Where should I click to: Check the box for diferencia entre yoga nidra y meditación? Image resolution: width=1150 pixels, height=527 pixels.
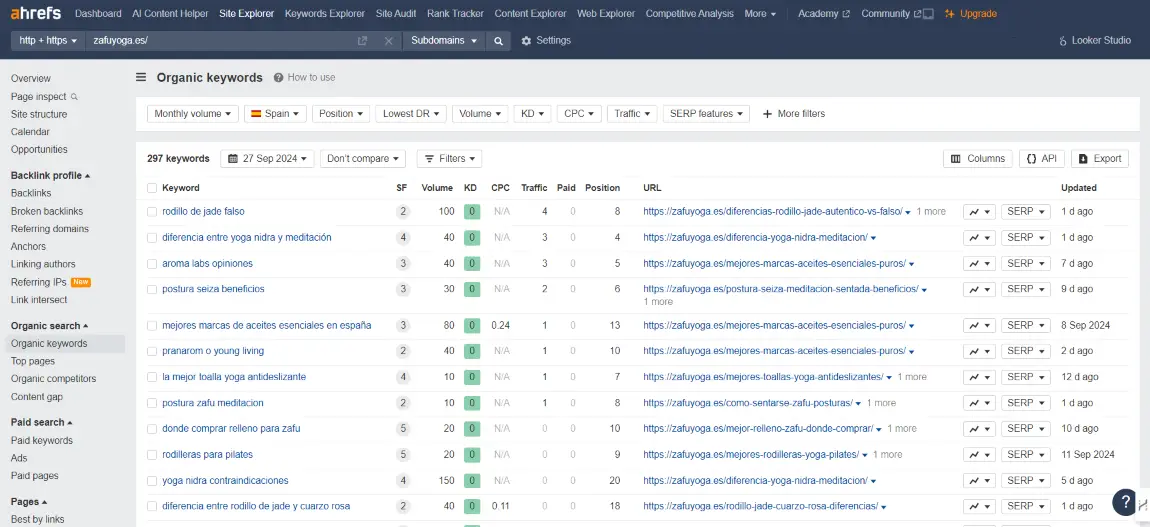tap(152, 237)
